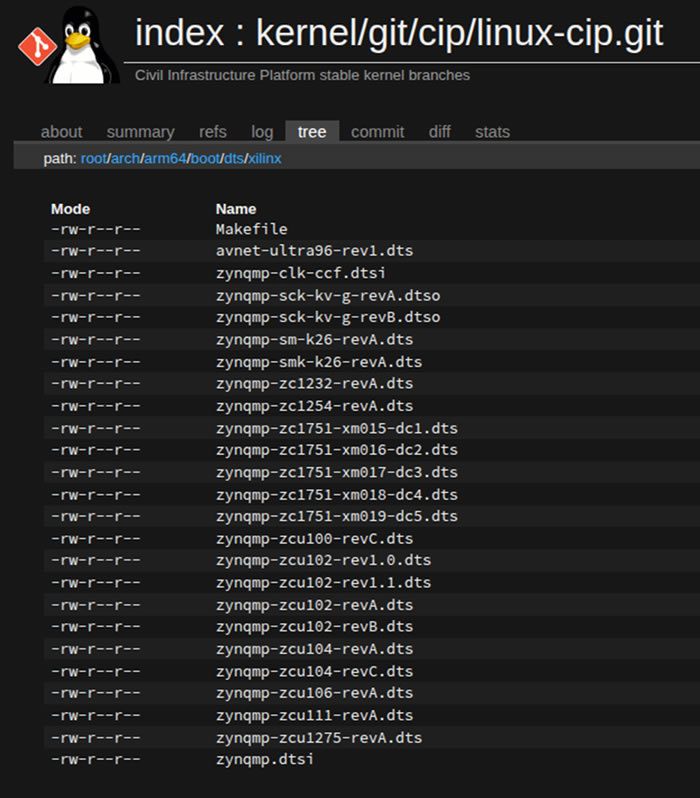View the stats tab
700x798 pixels.
(492, 132)
